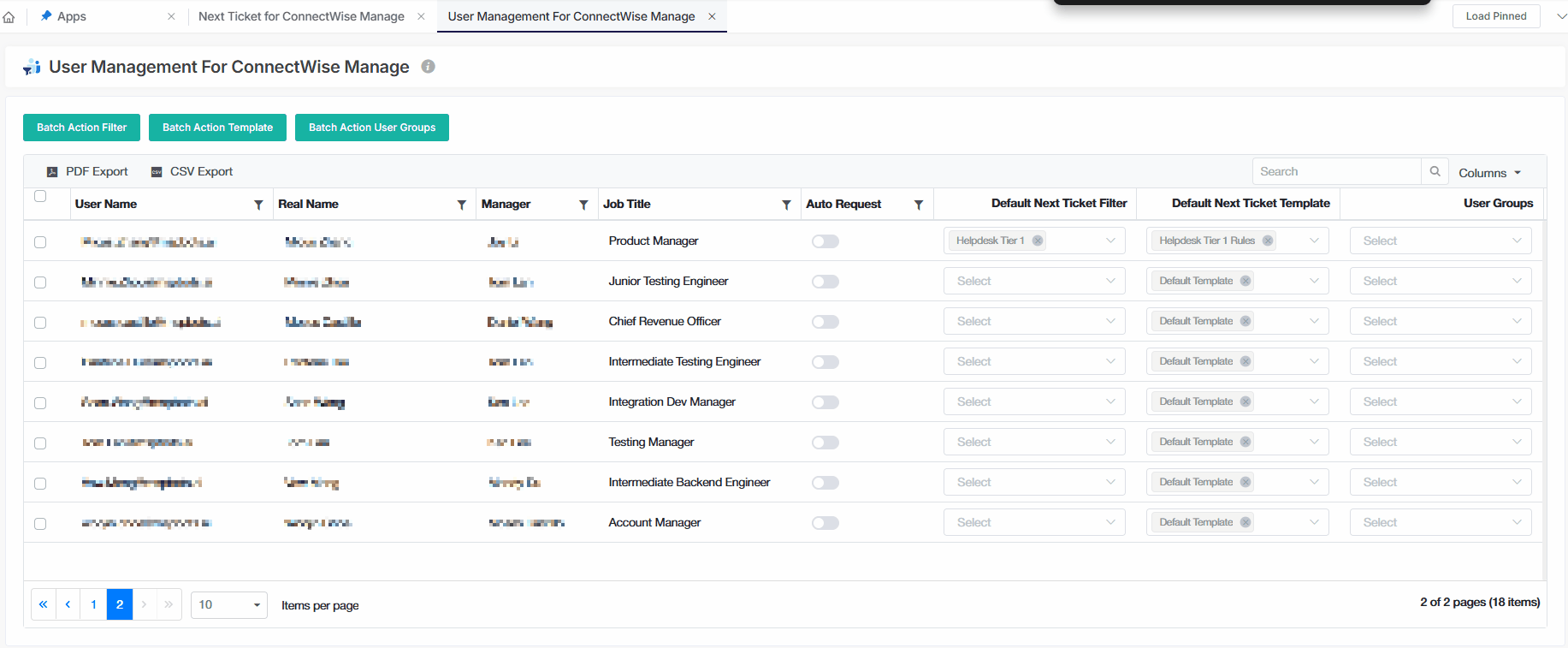
Task: Click the Batch Action Filter button
Action: tap(82, 128)
